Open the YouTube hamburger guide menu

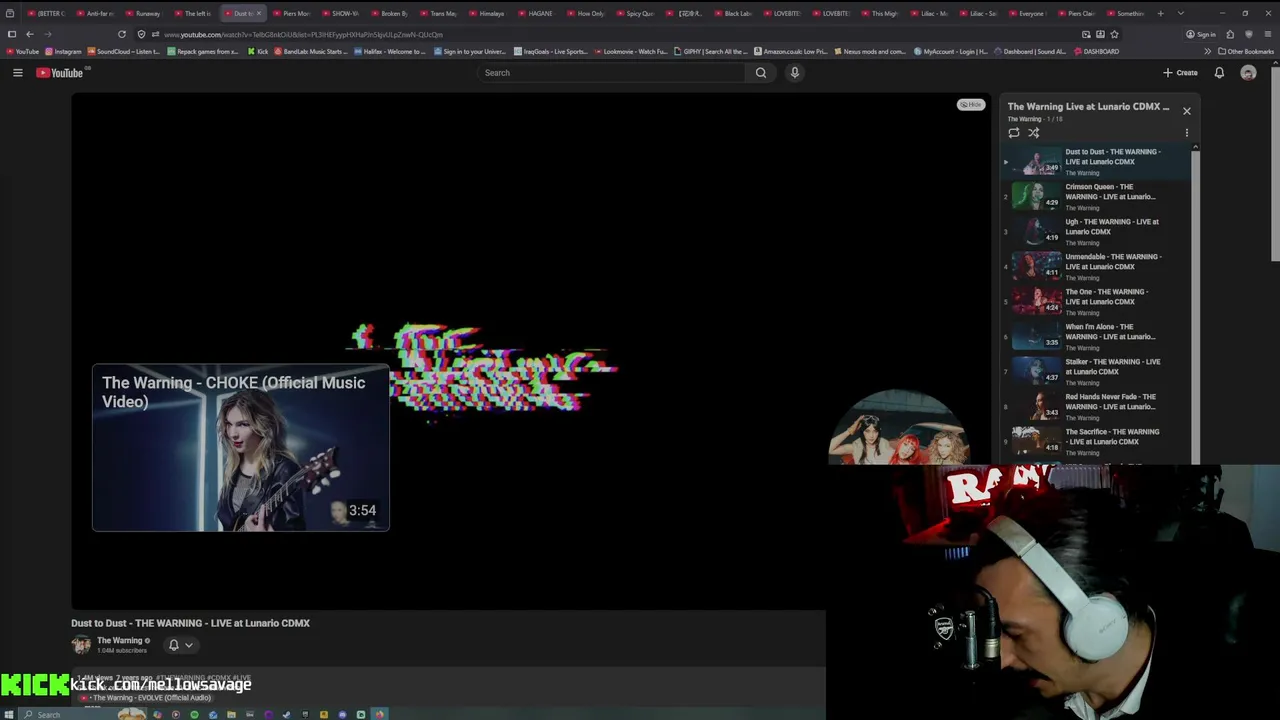[17, 72]
